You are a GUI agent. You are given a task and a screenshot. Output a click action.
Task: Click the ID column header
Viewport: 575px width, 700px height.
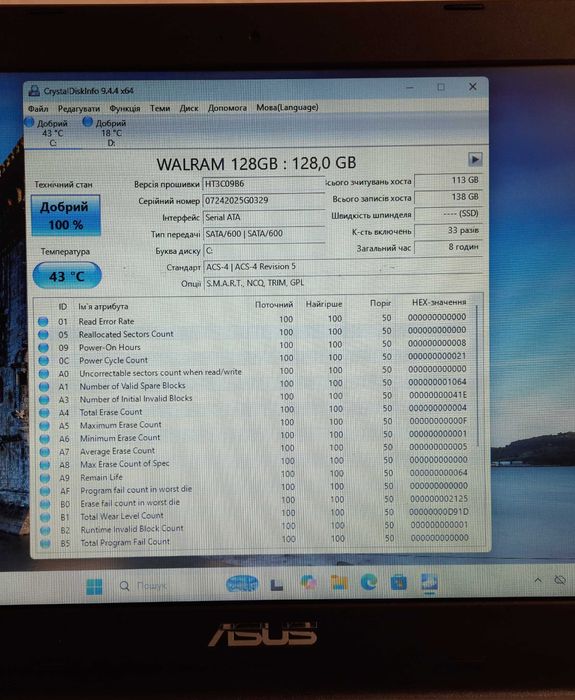[x=62, y=307]
